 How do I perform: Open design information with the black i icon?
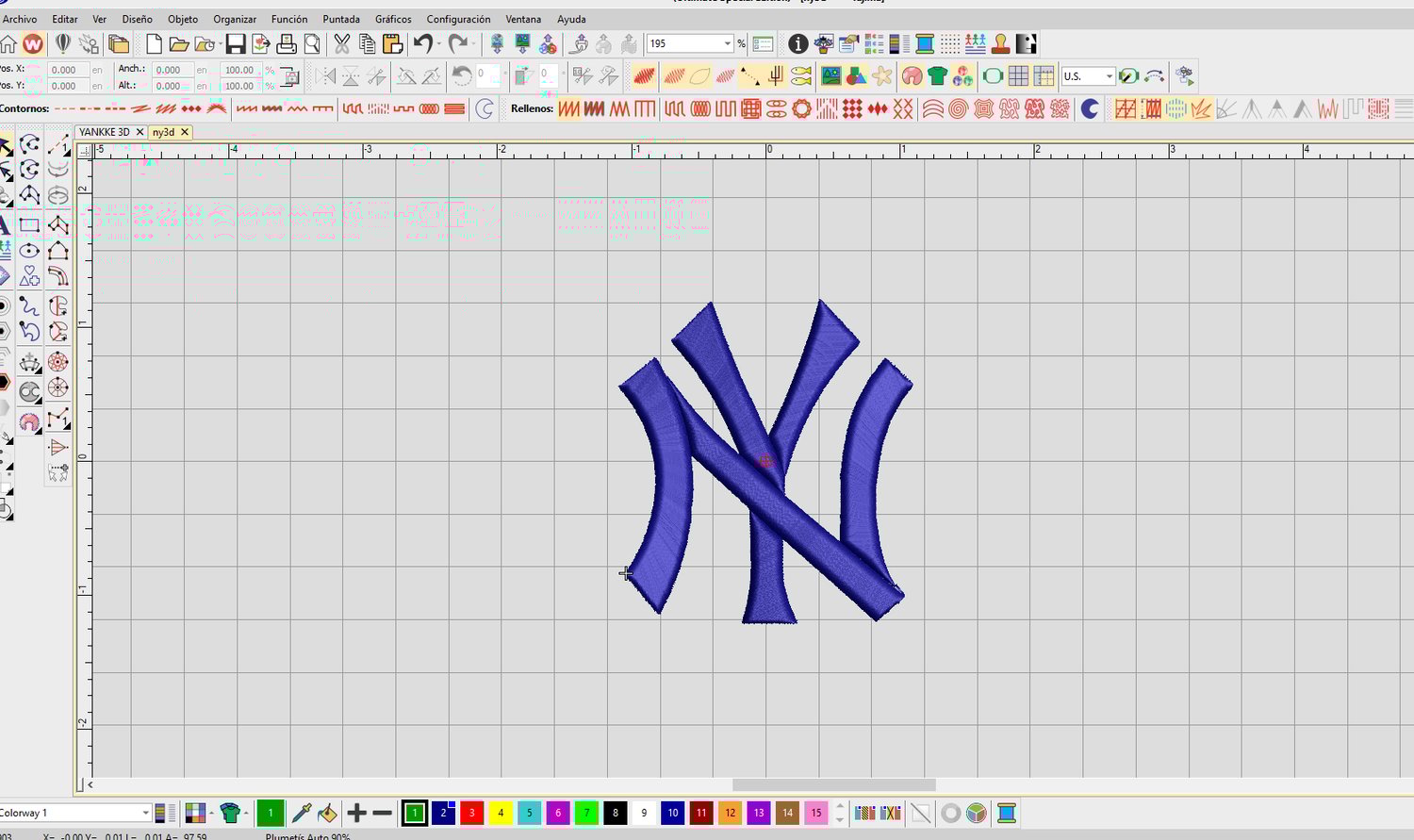click(x=797, y=43)
